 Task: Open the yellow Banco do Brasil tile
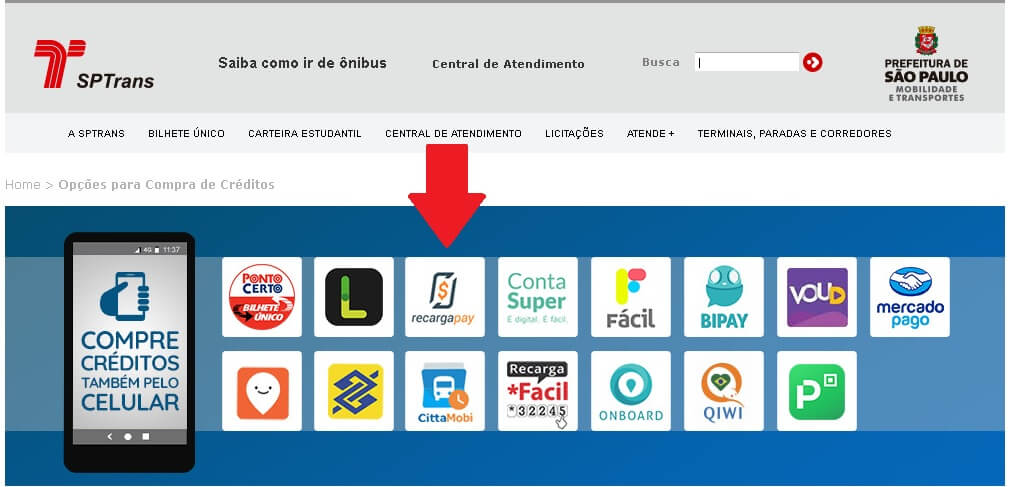[x=354, y=391]
